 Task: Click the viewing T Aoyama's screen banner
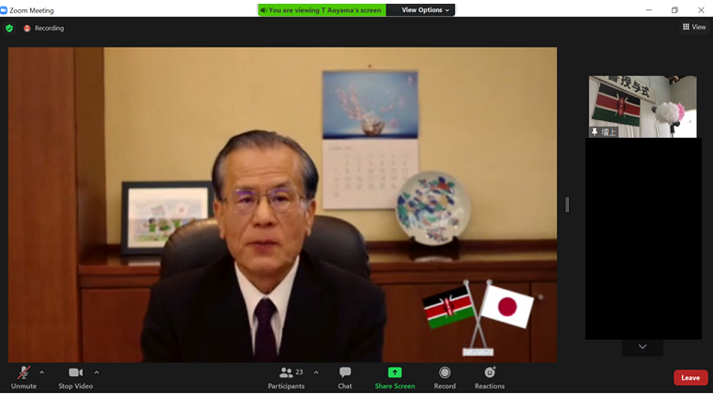point(322,10)
